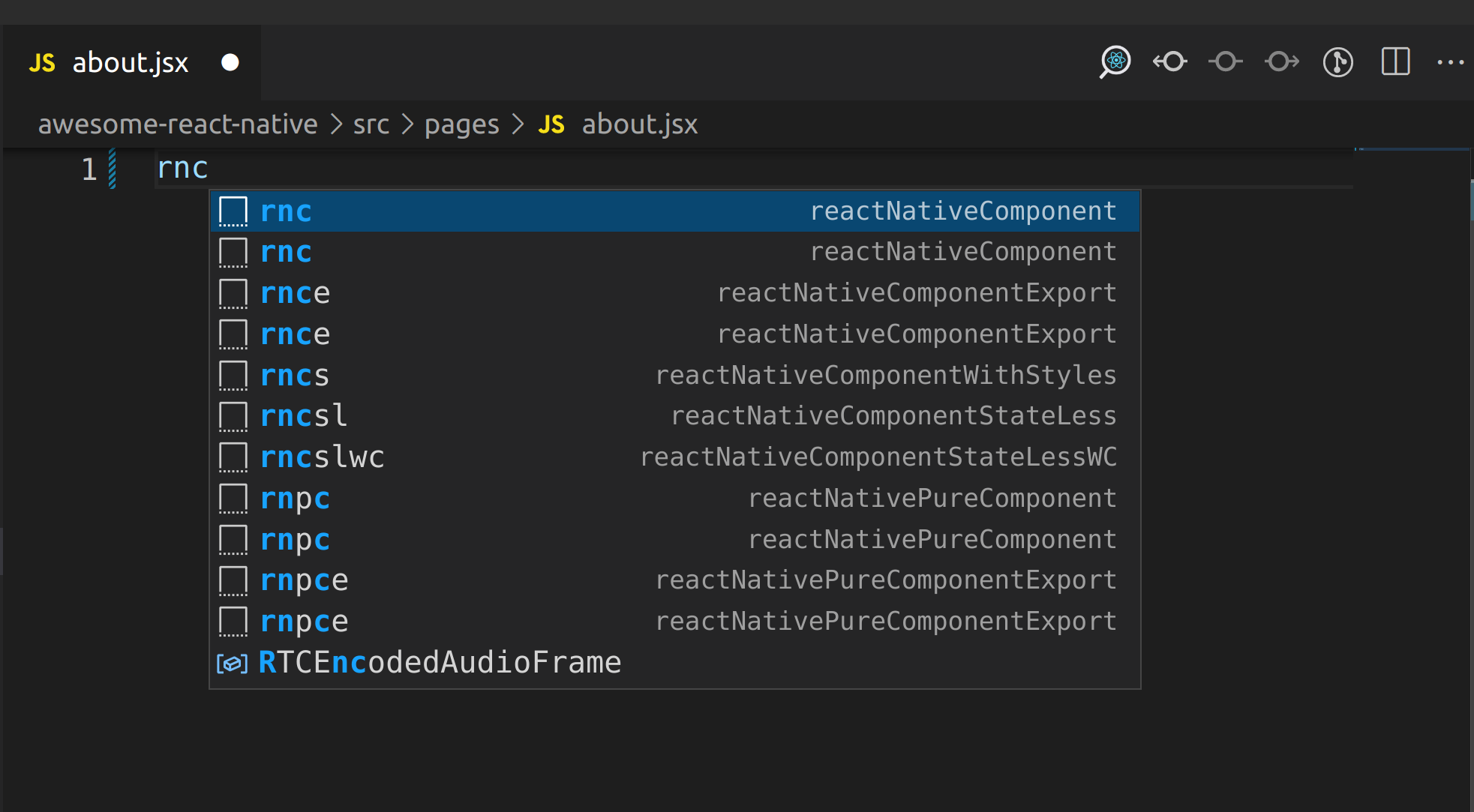Choose second rnce reactNativeComponentExport suggestion
The image size is (1474, 812).
[x=675, y=334]
